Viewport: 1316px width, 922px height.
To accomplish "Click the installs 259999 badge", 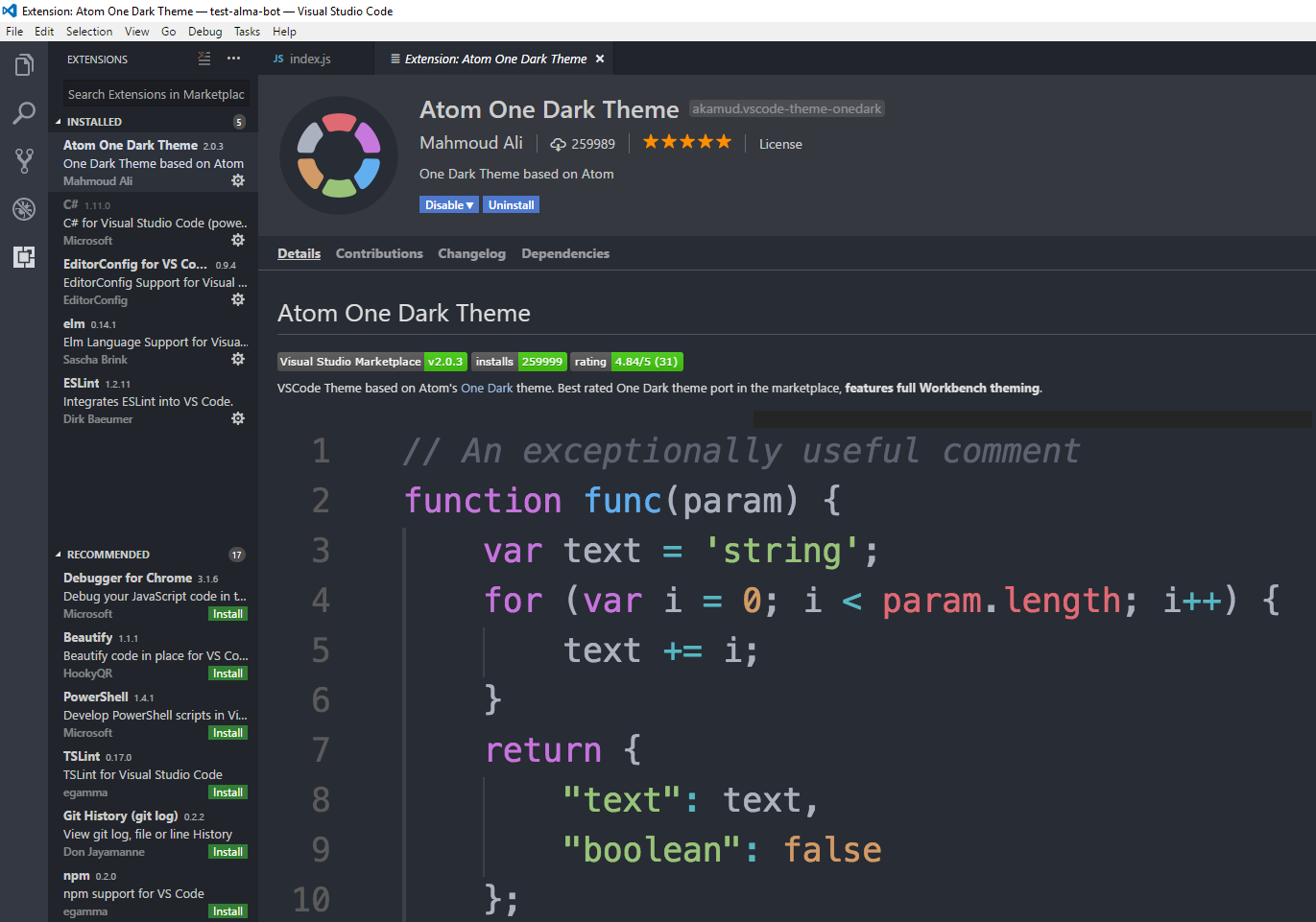I will pos(518,362).
